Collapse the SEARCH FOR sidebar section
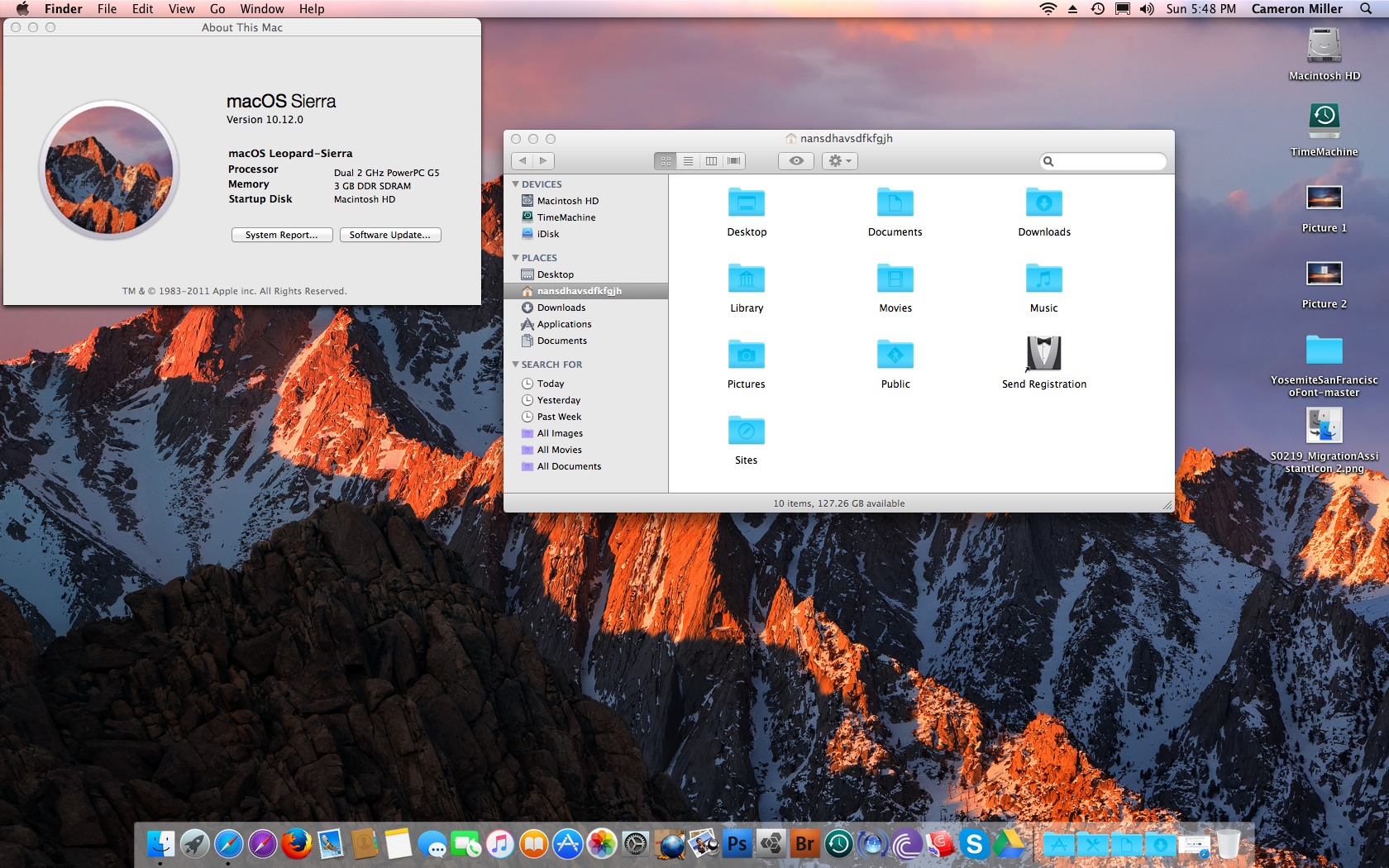The image size is (1389, 868). pos(516,365)
